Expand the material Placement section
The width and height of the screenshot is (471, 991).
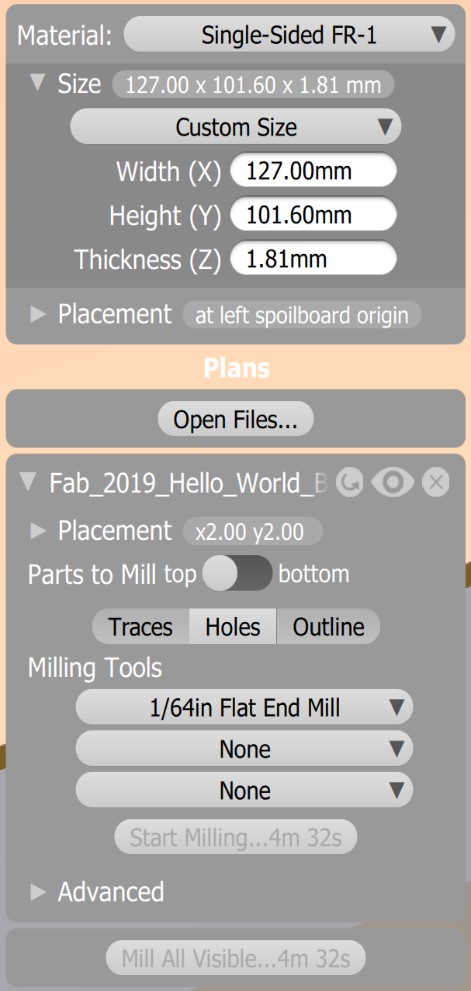38,315
